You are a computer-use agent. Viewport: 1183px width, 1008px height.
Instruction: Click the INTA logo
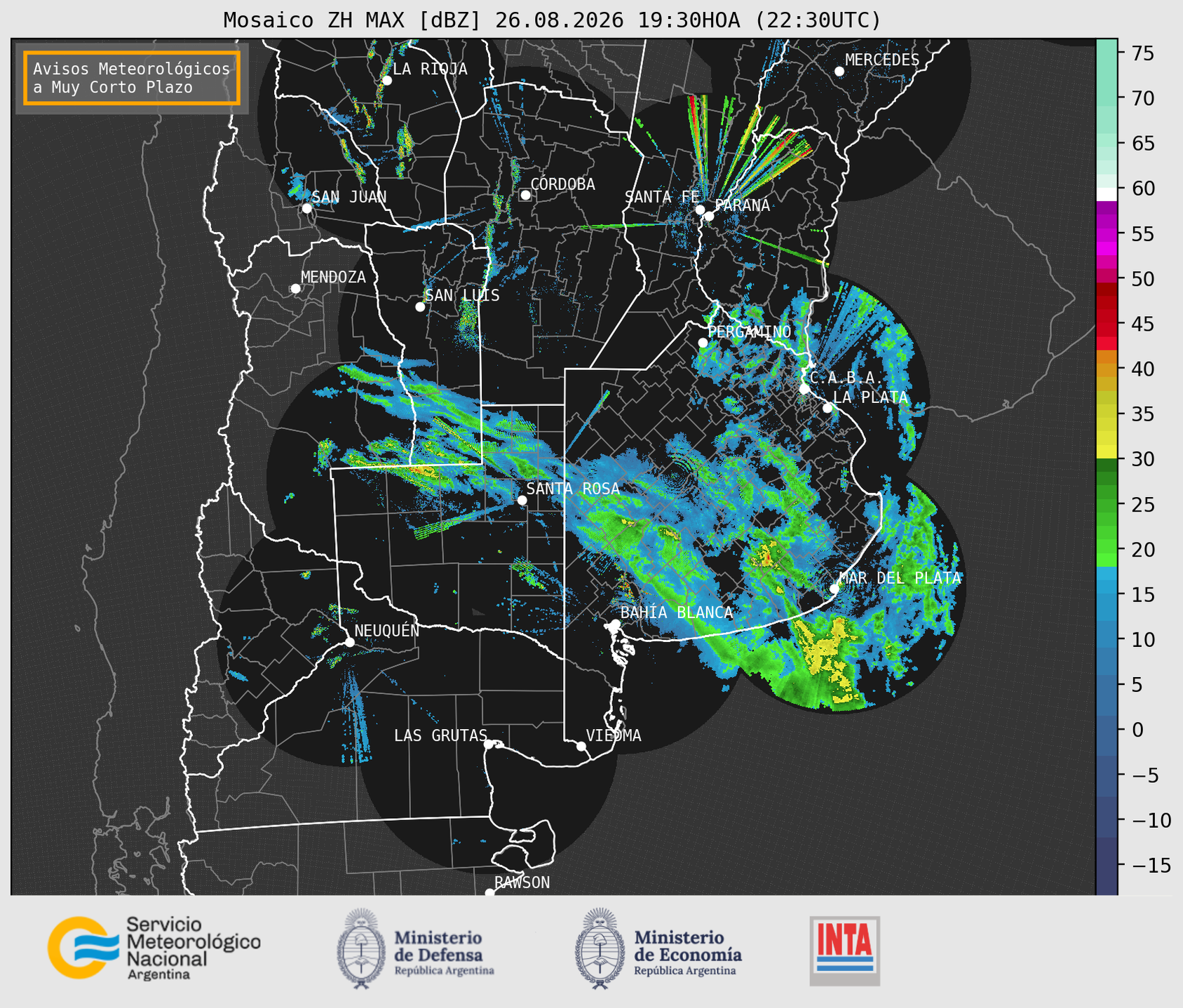point(844,951)
